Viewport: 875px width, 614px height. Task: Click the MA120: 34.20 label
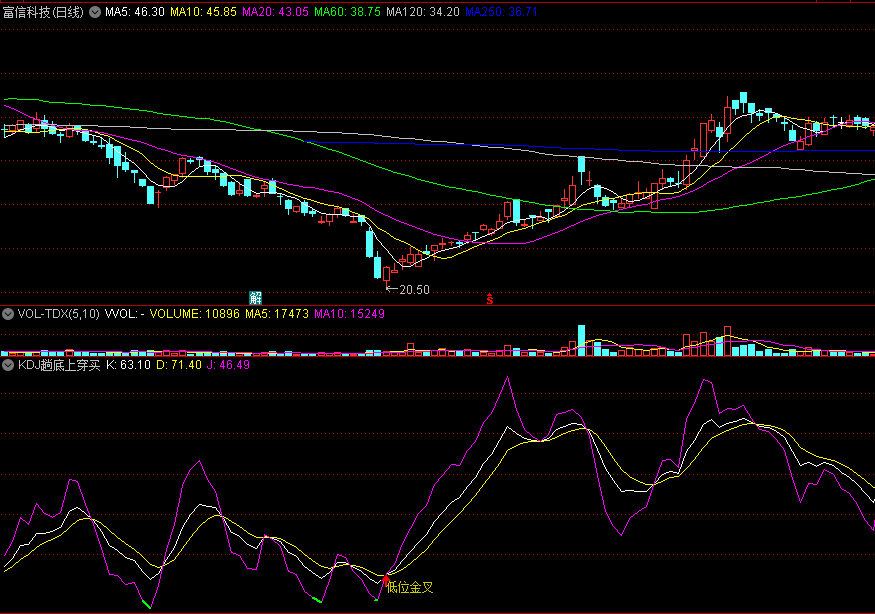[422, 12]
